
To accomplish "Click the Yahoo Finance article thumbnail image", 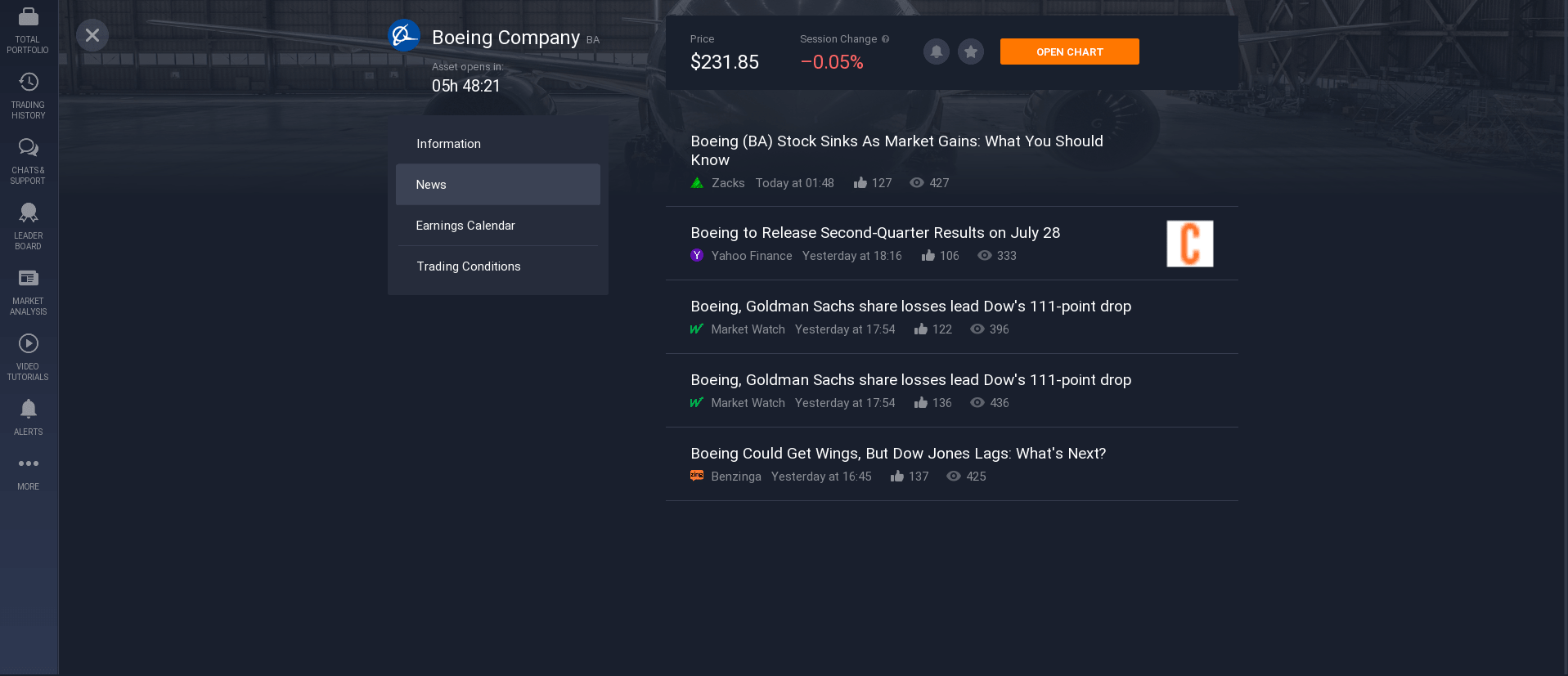I will pos(1189,244).
